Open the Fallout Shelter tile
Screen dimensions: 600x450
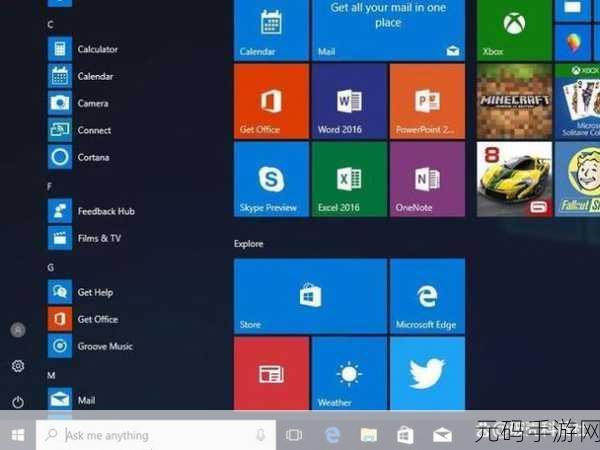tap(577, 179)
